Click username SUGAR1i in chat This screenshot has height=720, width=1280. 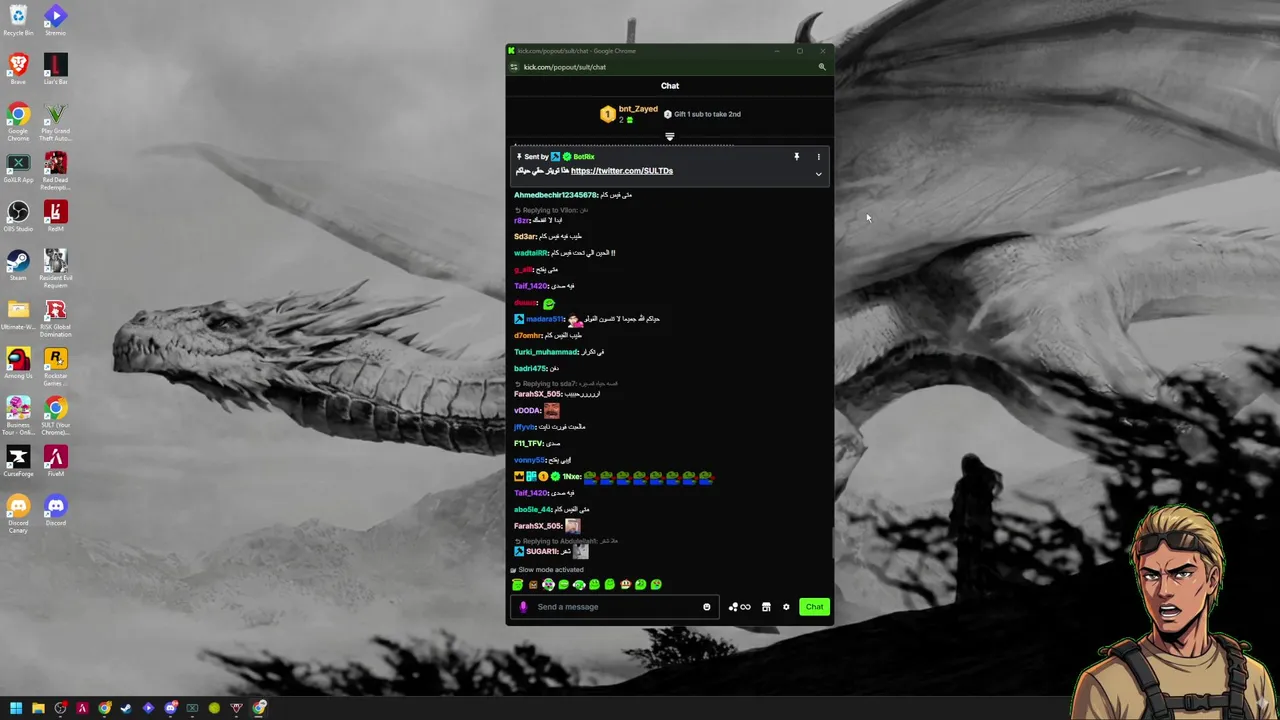click(541, 552)
